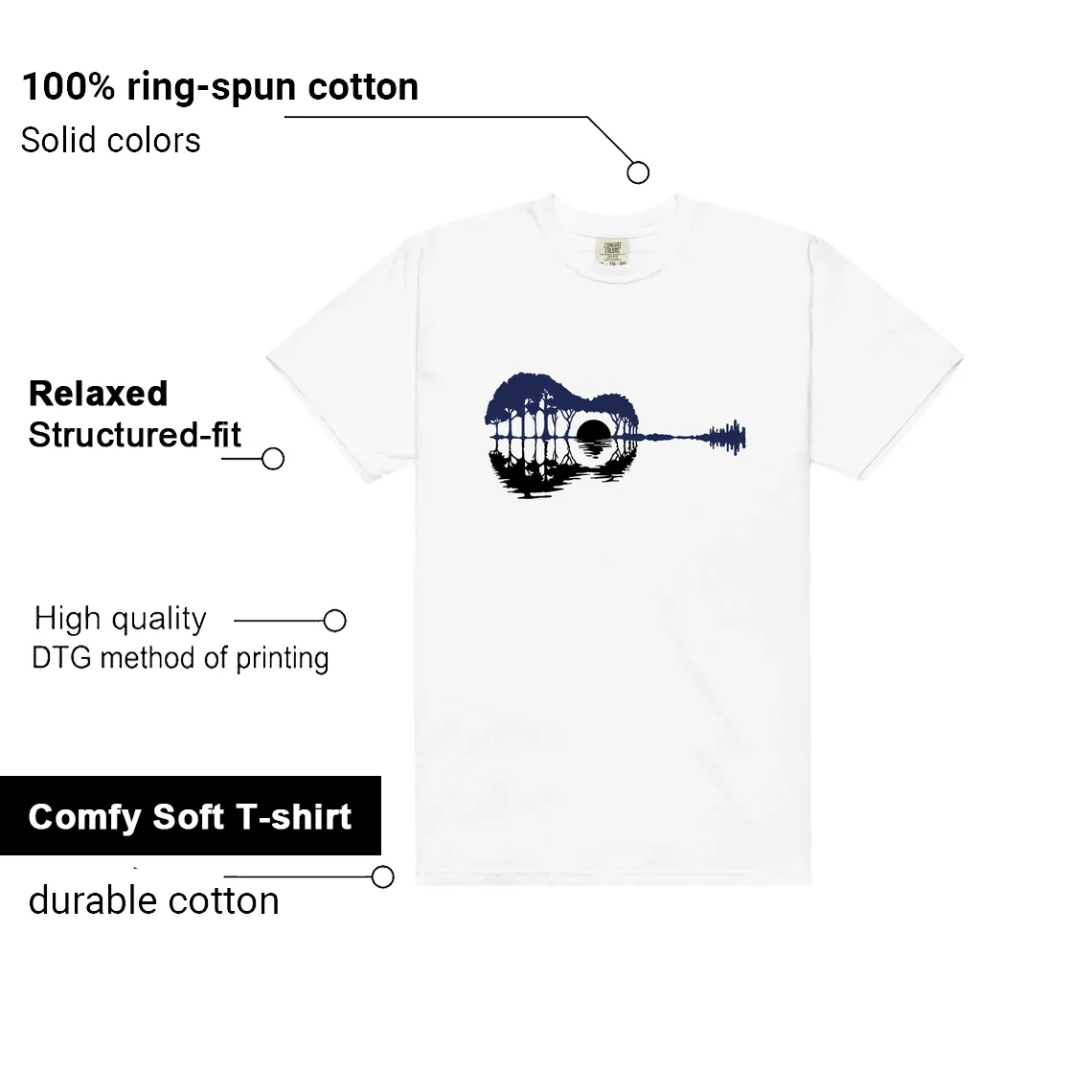Click the durable cotton label

click(x=154, y=900)
